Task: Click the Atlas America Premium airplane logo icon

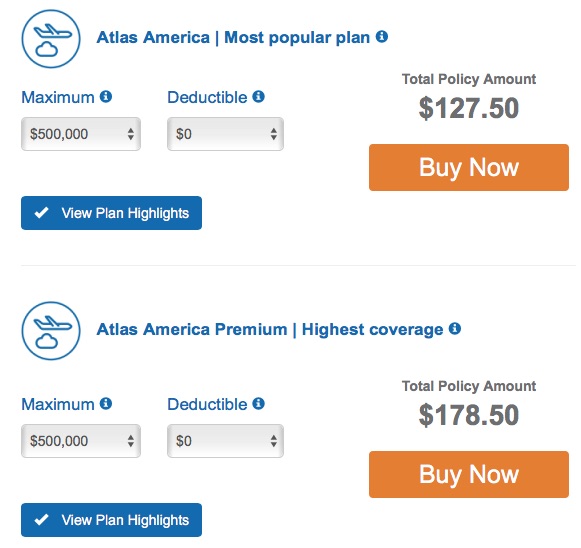Action: click(x=51, y=331)
